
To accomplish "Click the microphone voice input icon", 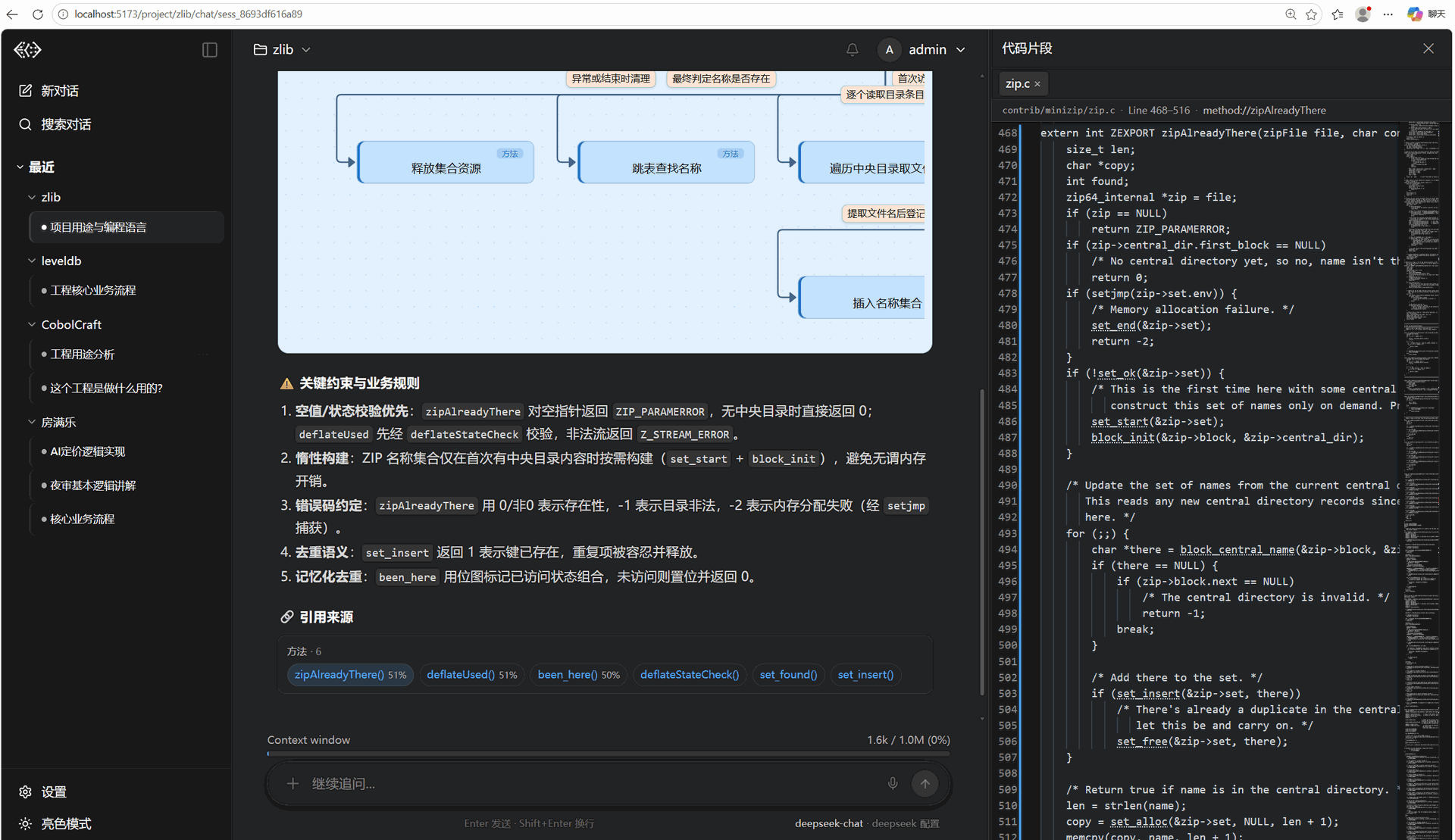I will coord(893,784).
